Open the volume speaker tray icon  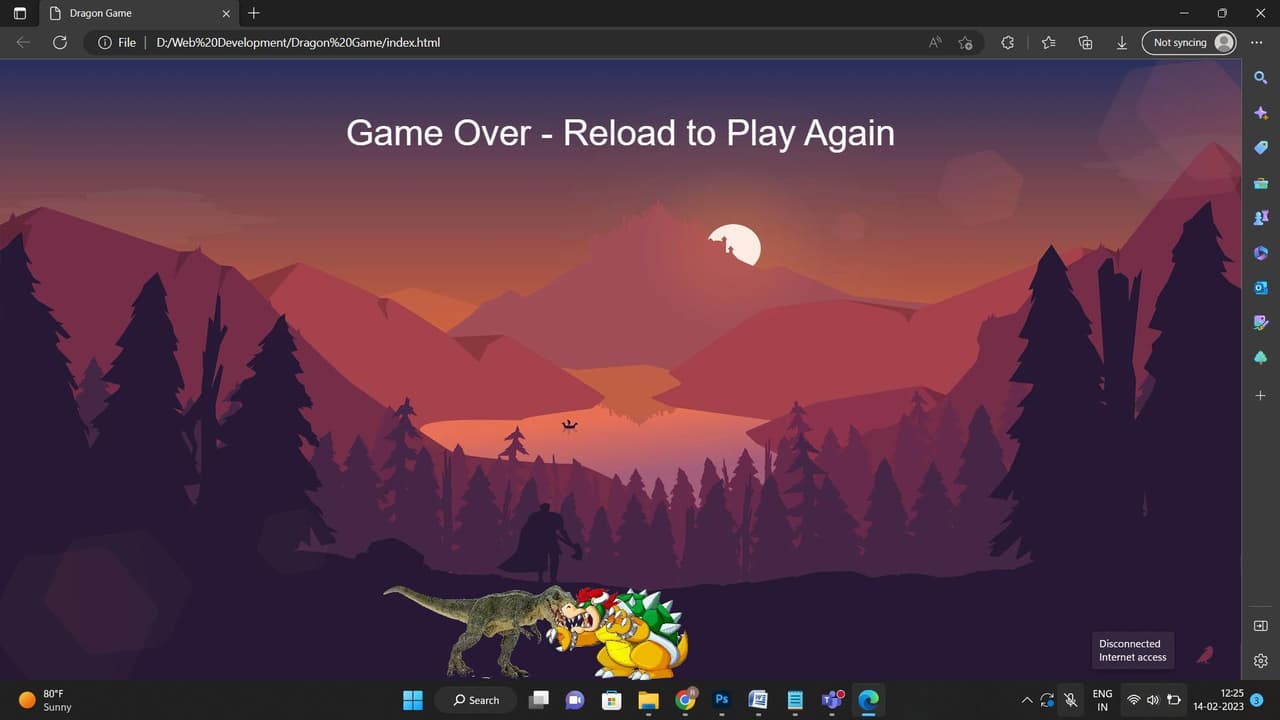click(1153, 700)
